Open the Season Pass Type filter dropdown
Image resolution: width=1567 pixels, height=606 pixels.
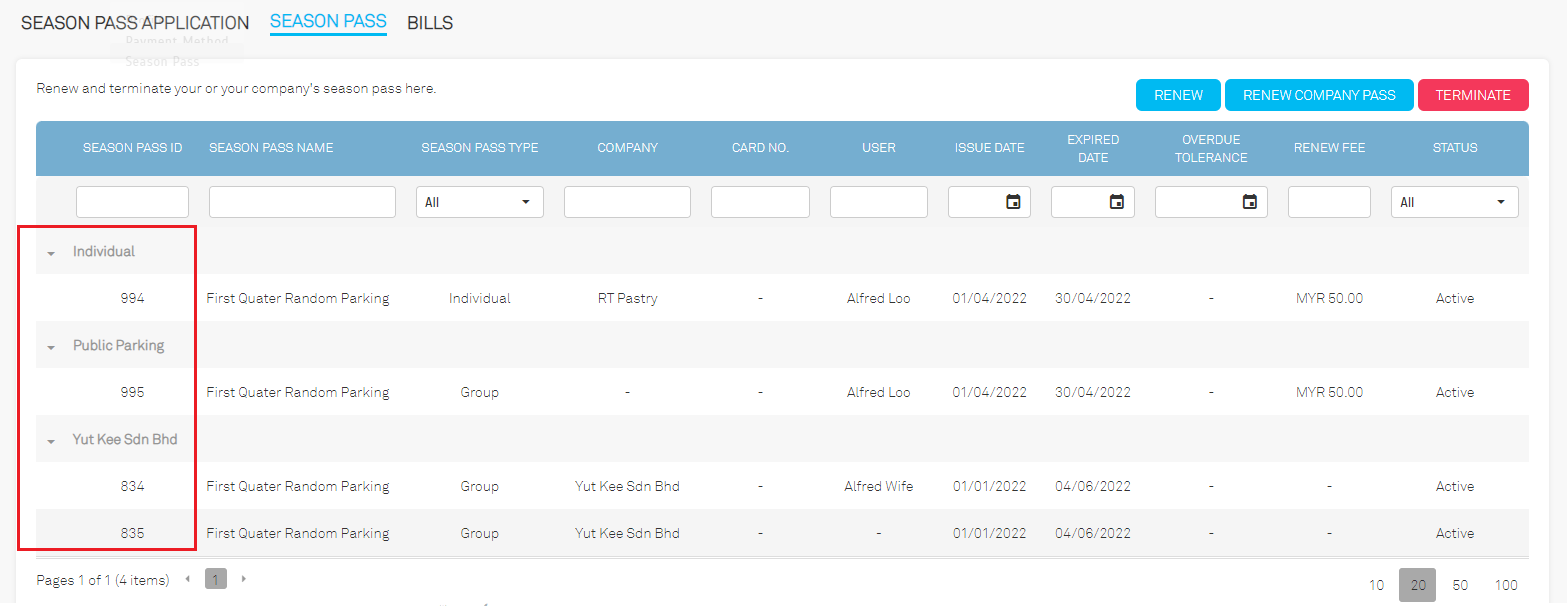479,202
